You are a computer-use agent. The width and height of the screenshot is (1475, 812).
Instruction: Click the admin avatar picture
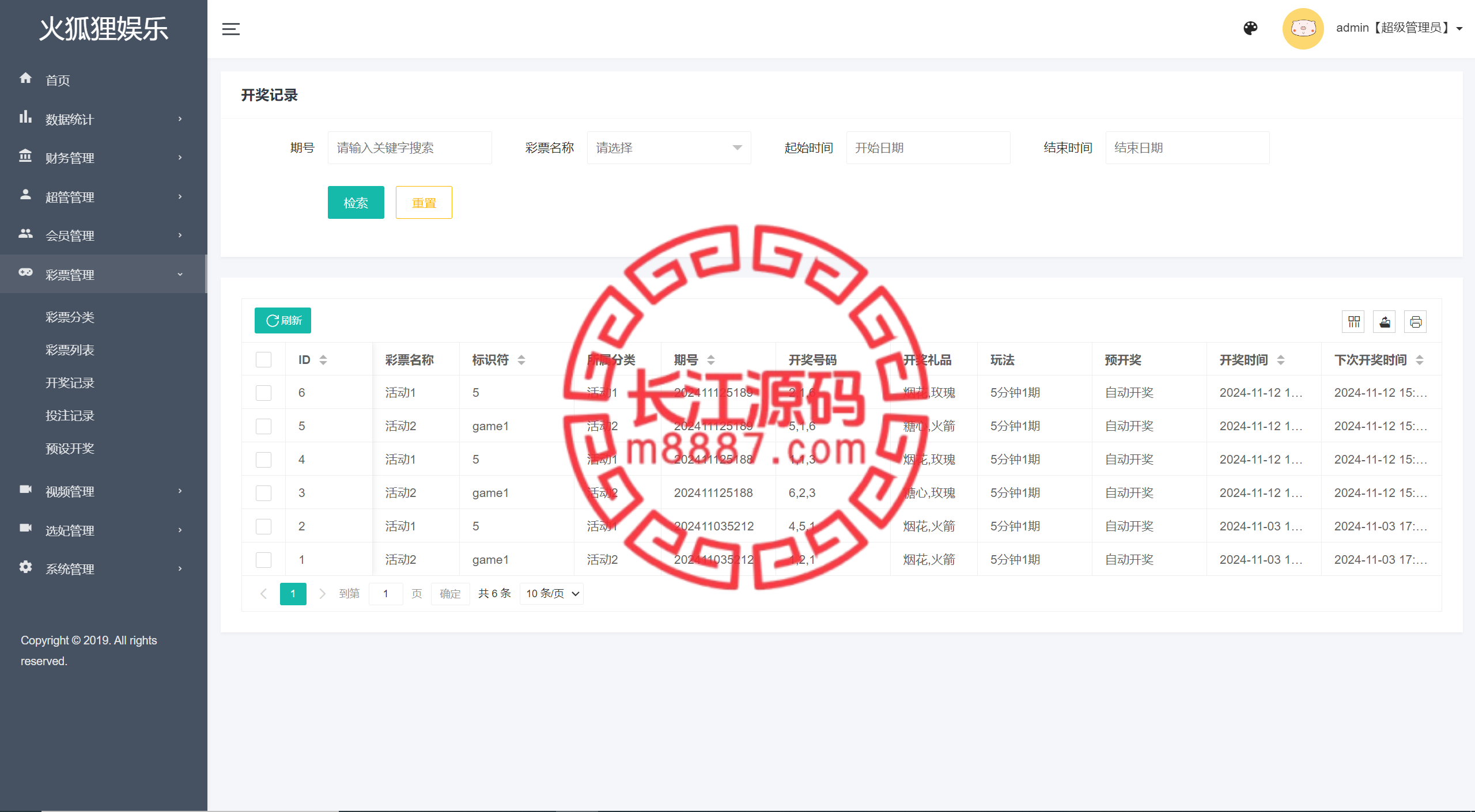1303,28
